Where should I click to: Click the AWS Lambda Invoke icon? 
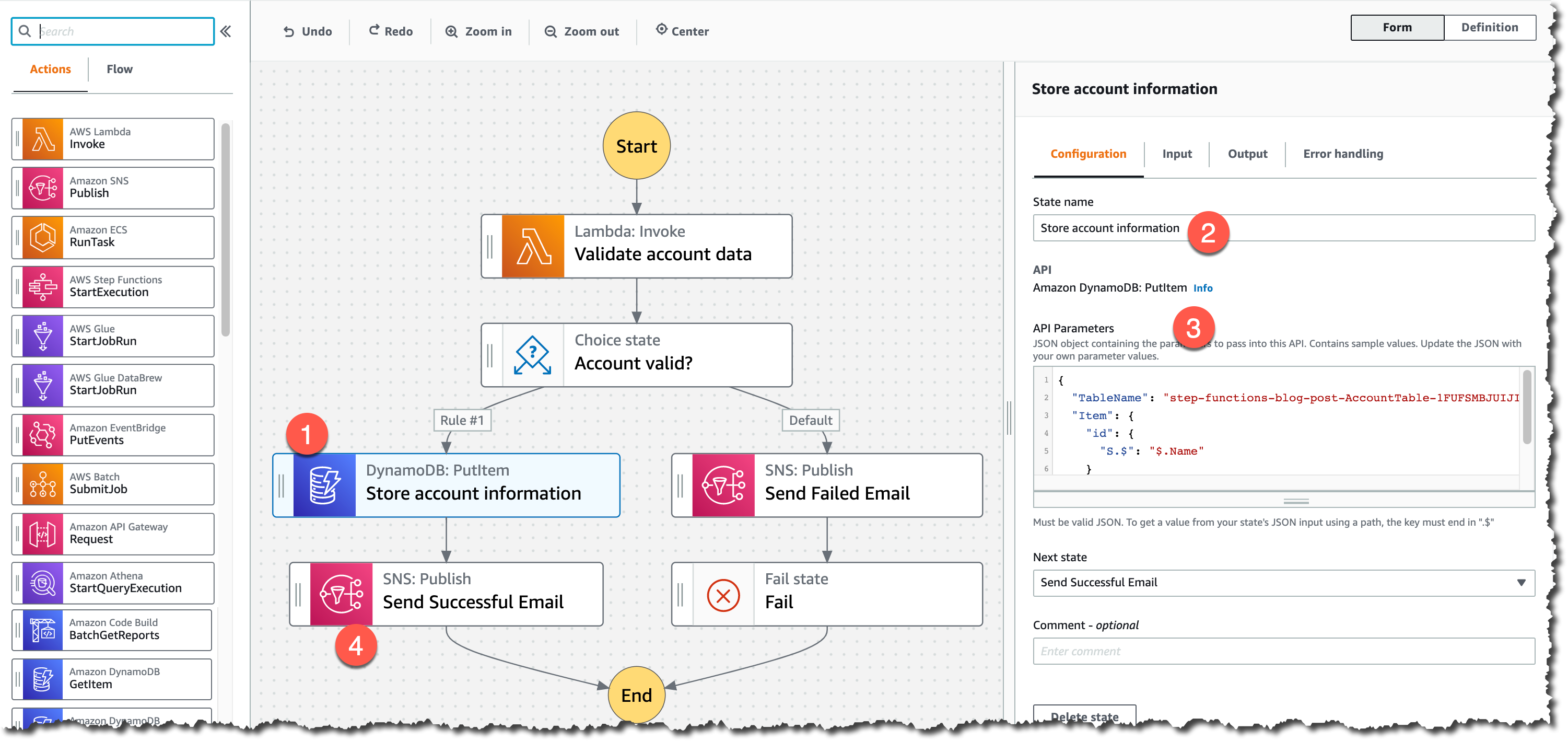(x=43, y=139)
